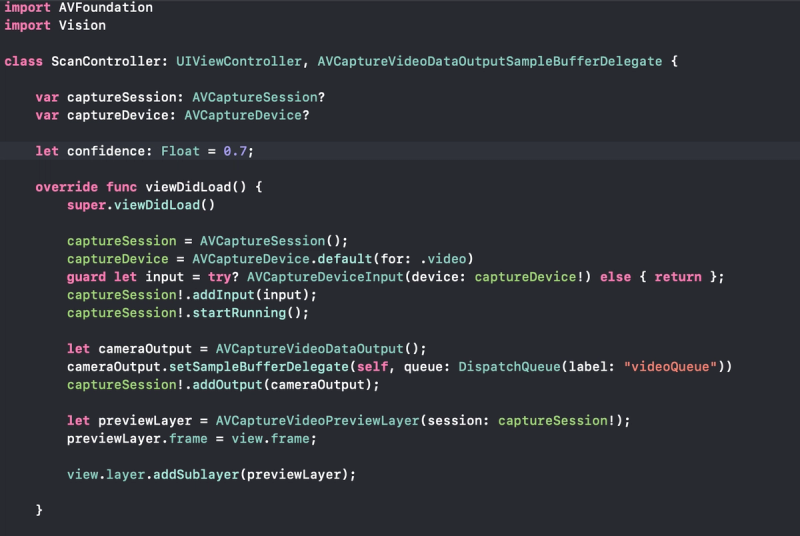The image size is (800, 536).
Task: Click the Float type annotation
Action: [180, 151]
